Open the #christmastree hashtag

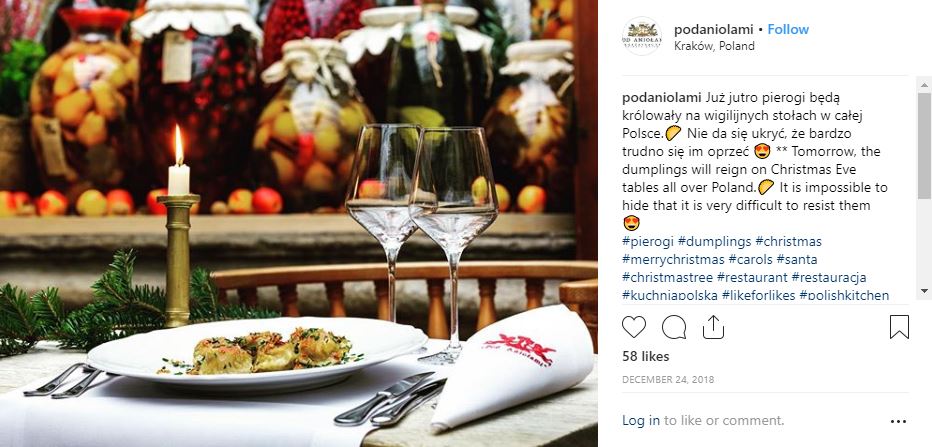click(667, 277)
